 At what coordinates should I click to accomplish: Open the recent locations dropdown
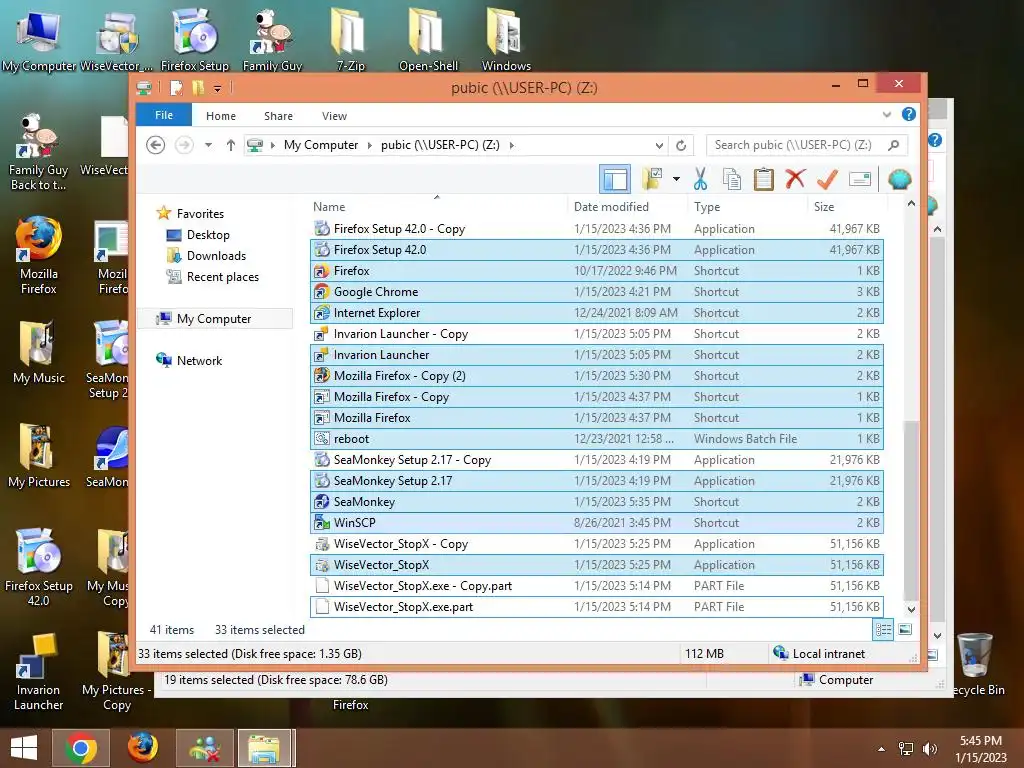coord(208,145)
